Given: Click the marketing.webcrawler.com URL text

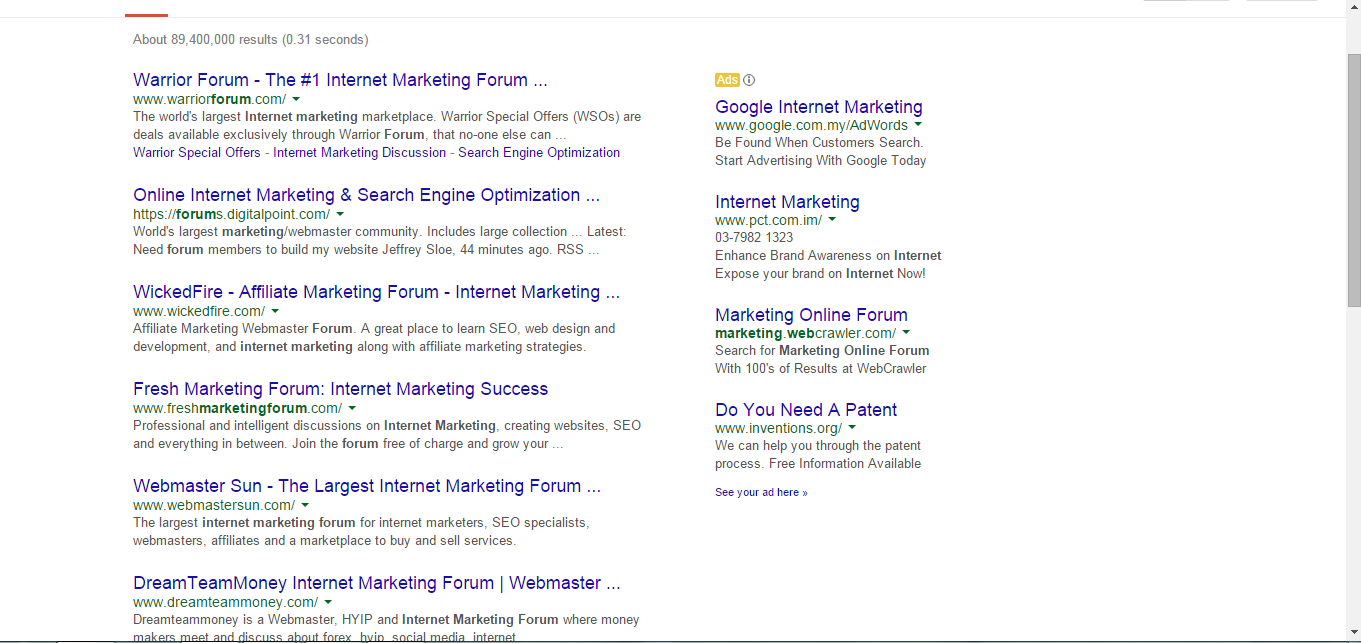Looking at the screenshot, I should [x=805, y=334].
